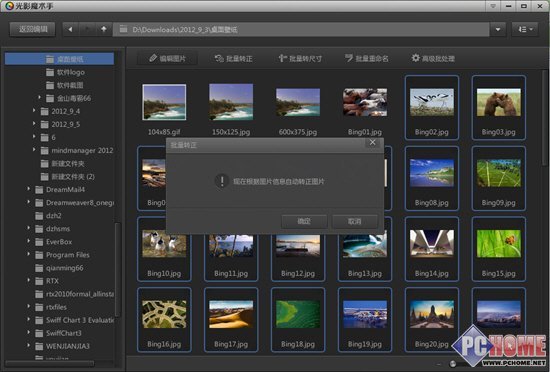Expand the Dreamweaver8 folder

28,202
